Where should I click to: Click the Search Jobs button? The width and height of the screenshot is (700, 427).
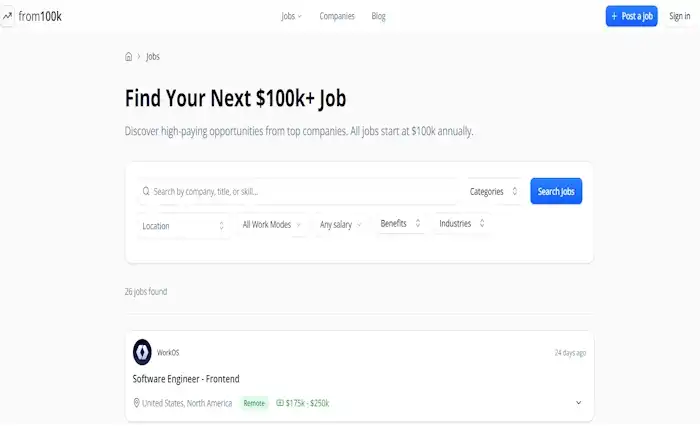[556, 191]
